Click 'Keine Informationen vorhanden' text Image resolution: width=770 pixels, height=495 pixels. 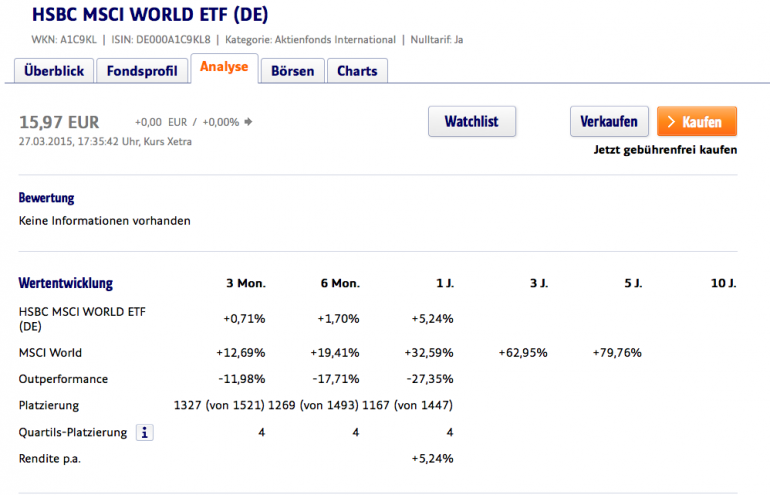coord(105,221)
